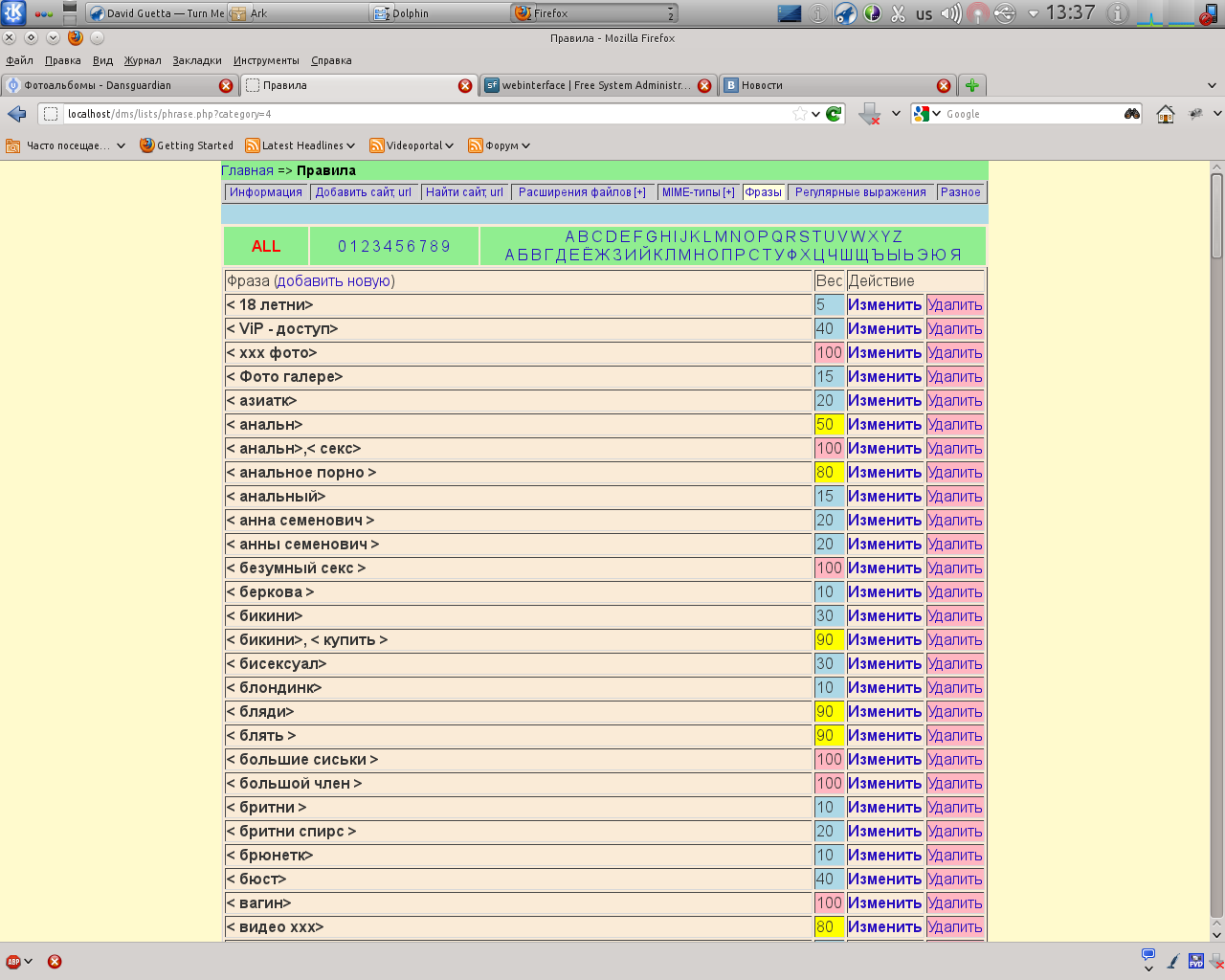The width and height of the screenshot is (1225, 980).
Task: Mute sound via the speaker tray icon
Action: 952,14
